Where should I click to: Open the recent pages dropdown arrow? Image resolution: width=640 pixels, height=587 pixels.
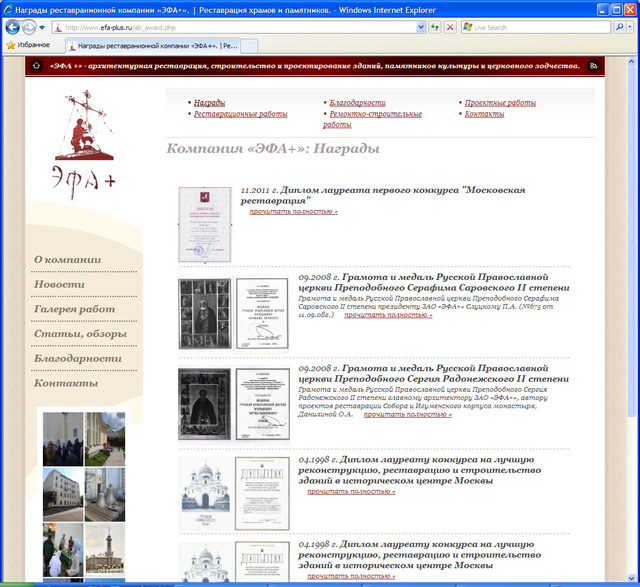coord(42,28)
